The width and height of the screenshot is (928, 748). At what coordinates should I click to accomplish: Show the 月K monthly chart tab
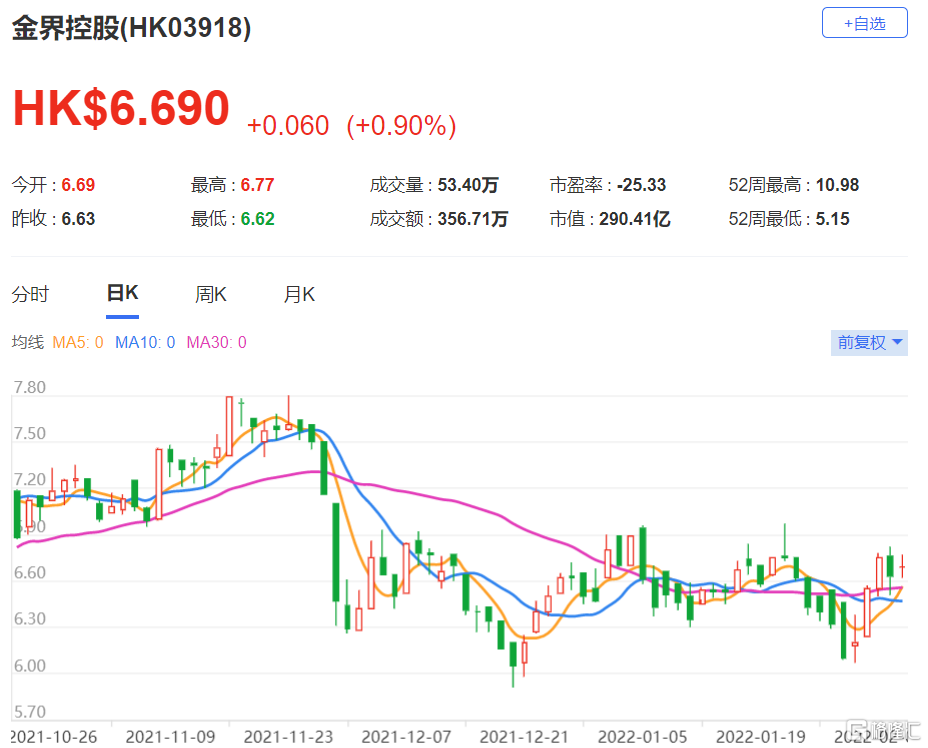click(x=299, y=295)
